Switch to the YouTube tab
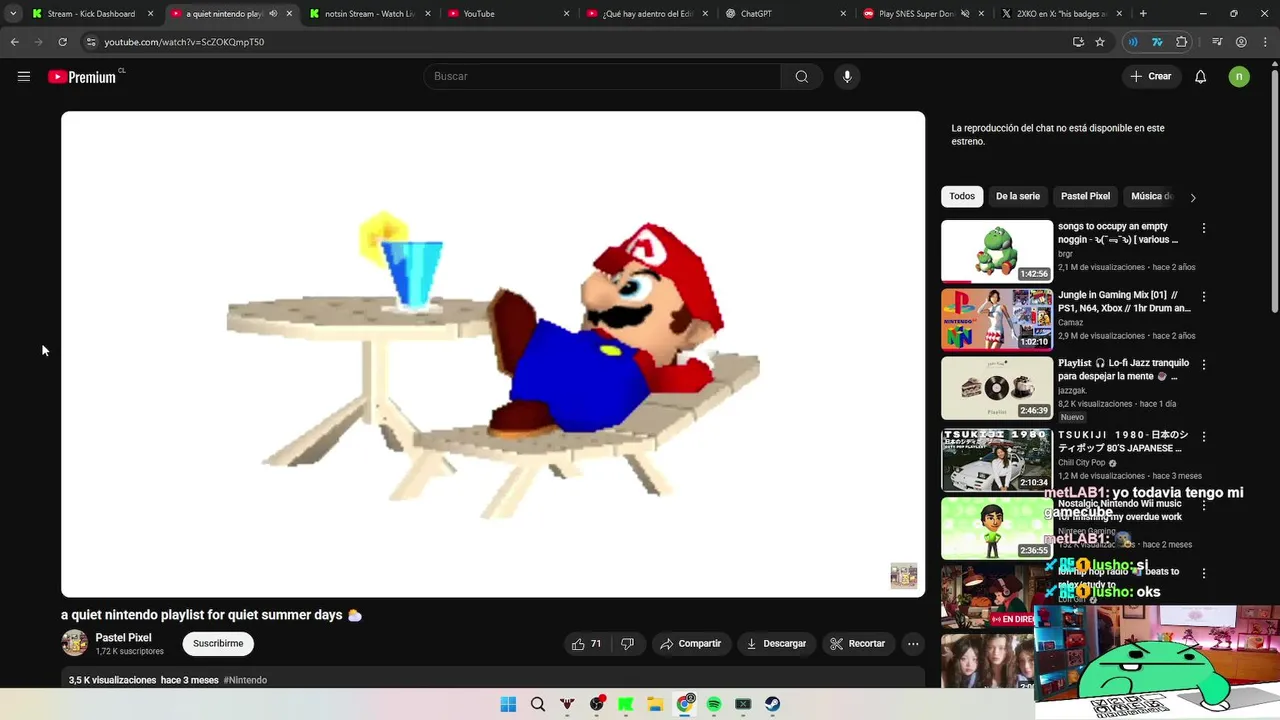The height and width of the screenshot is (720, 1280). pyautogui.click(x=508, y=14)
